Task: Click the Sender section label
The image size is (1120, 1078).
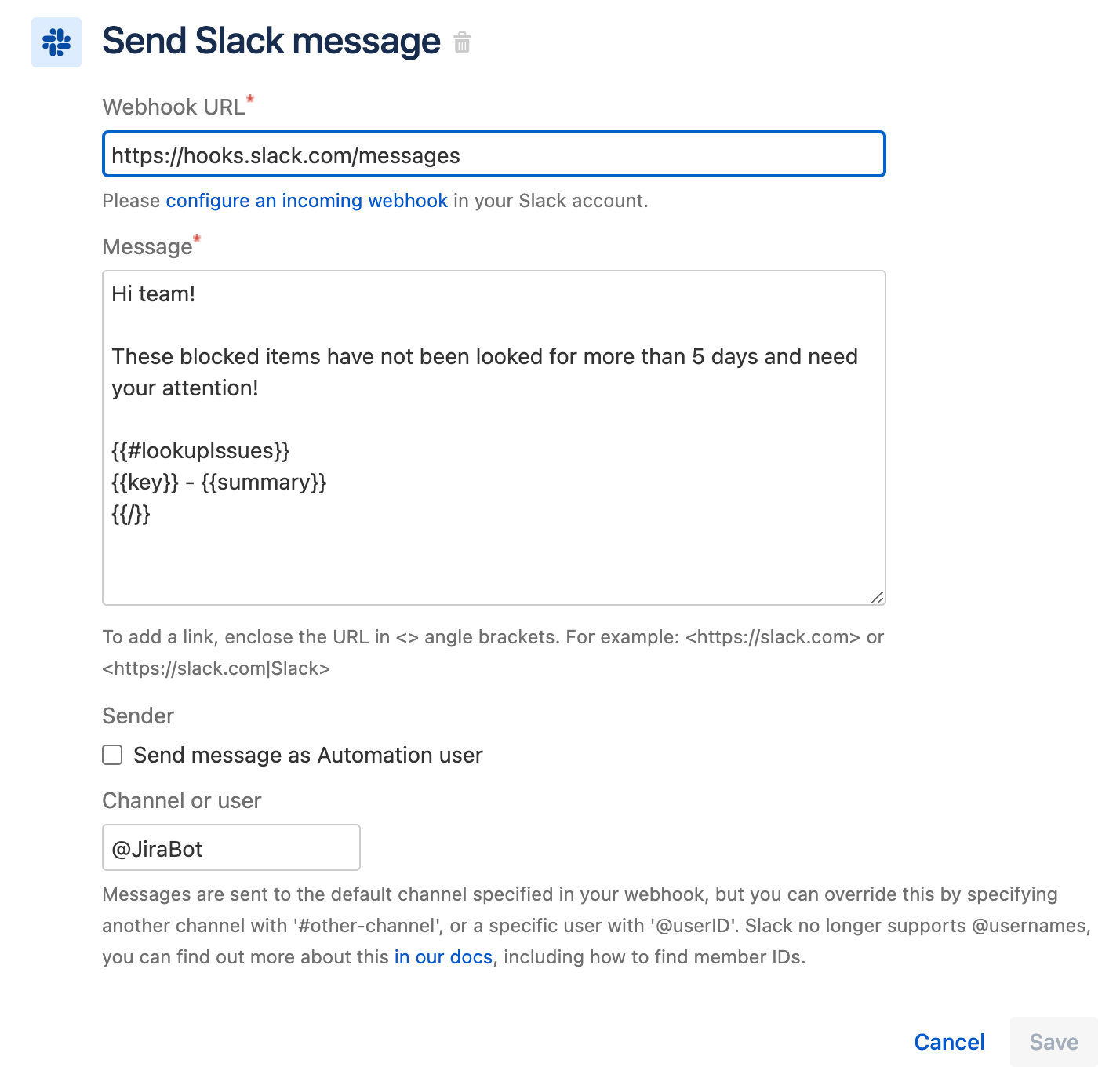Action: (137, 716)
